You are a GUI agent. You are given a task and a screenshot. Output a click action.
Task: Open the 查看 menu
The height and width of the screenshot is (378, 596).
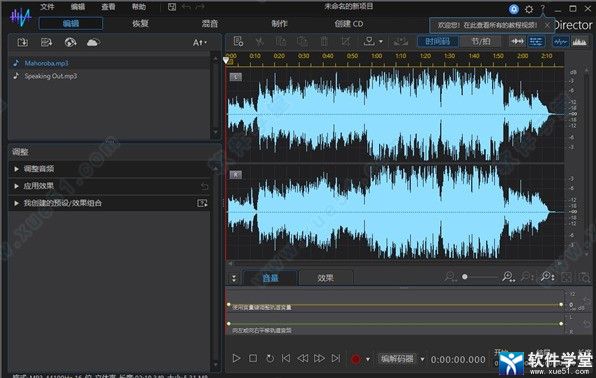click(108, 7)
